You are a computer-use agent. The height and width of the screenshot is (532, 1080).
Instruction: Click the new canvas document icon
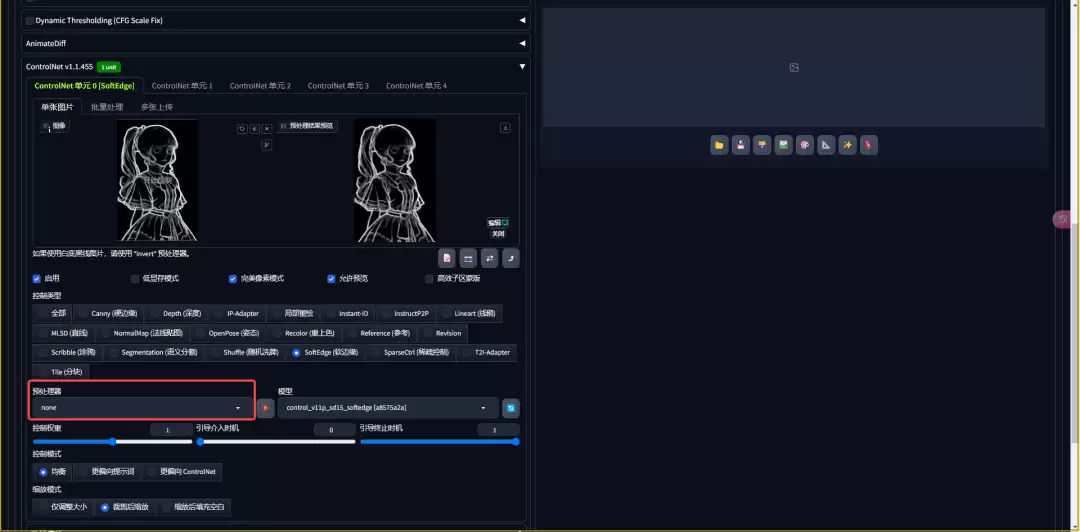pyautogui.click(x=447, y=258)
